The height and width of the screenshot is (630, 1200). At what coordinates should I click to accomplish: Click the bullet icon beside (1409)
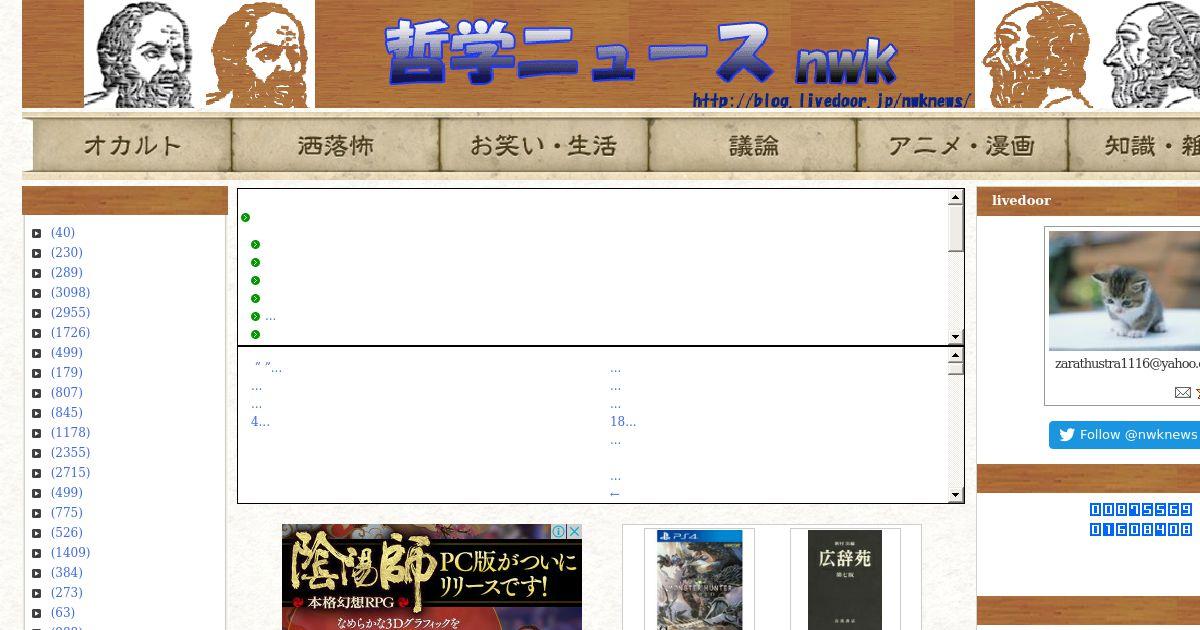37,553
